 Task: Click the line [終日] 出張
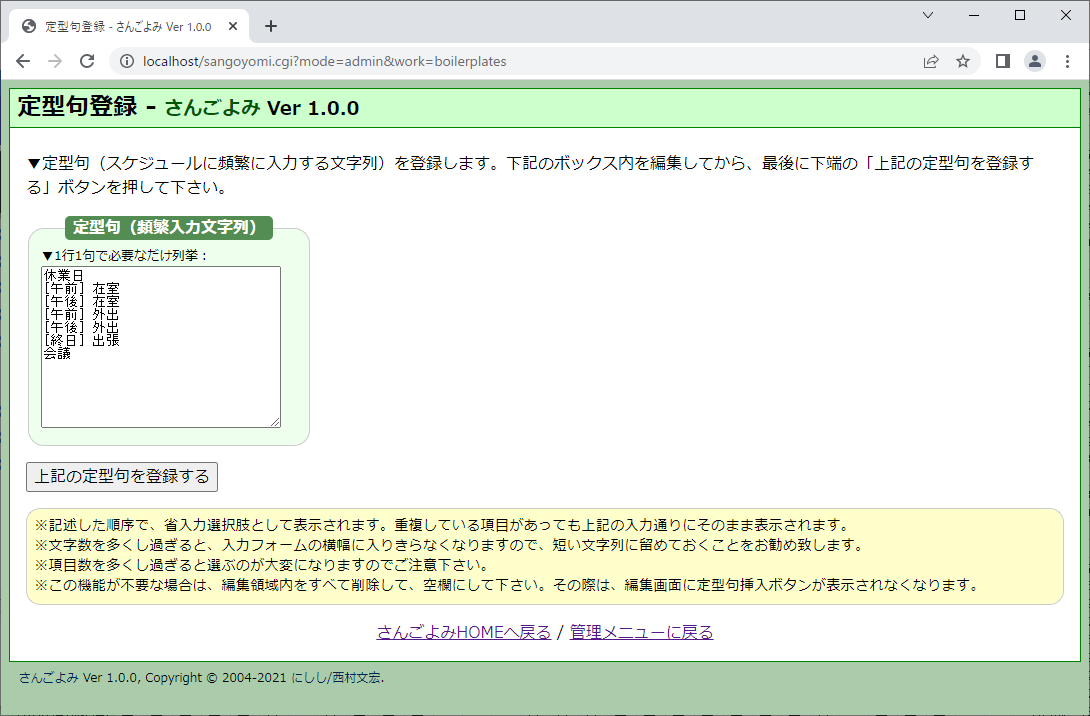click(81, 340)
